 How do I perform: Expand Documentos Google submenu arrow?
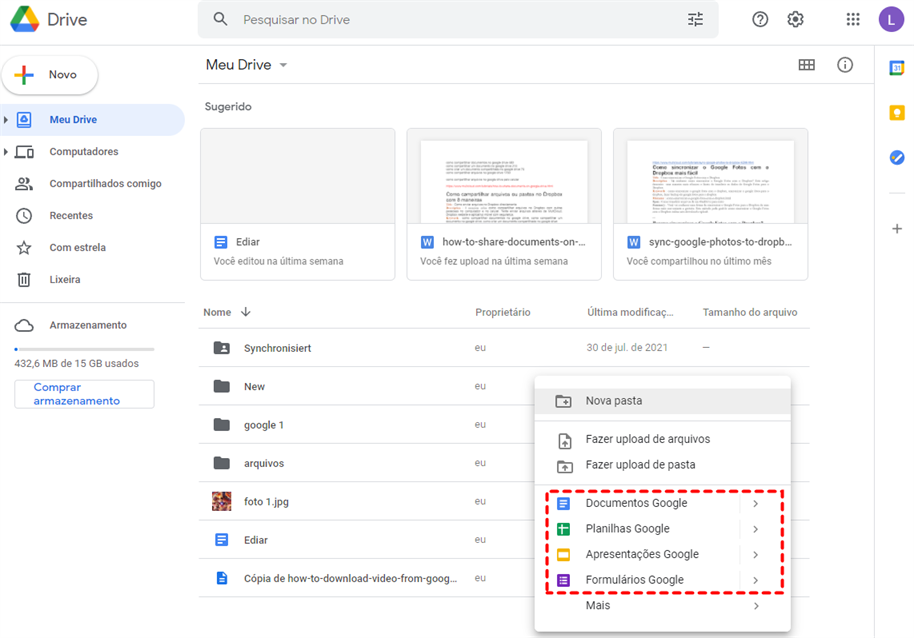pyautogui.click(x=755, y=503)
